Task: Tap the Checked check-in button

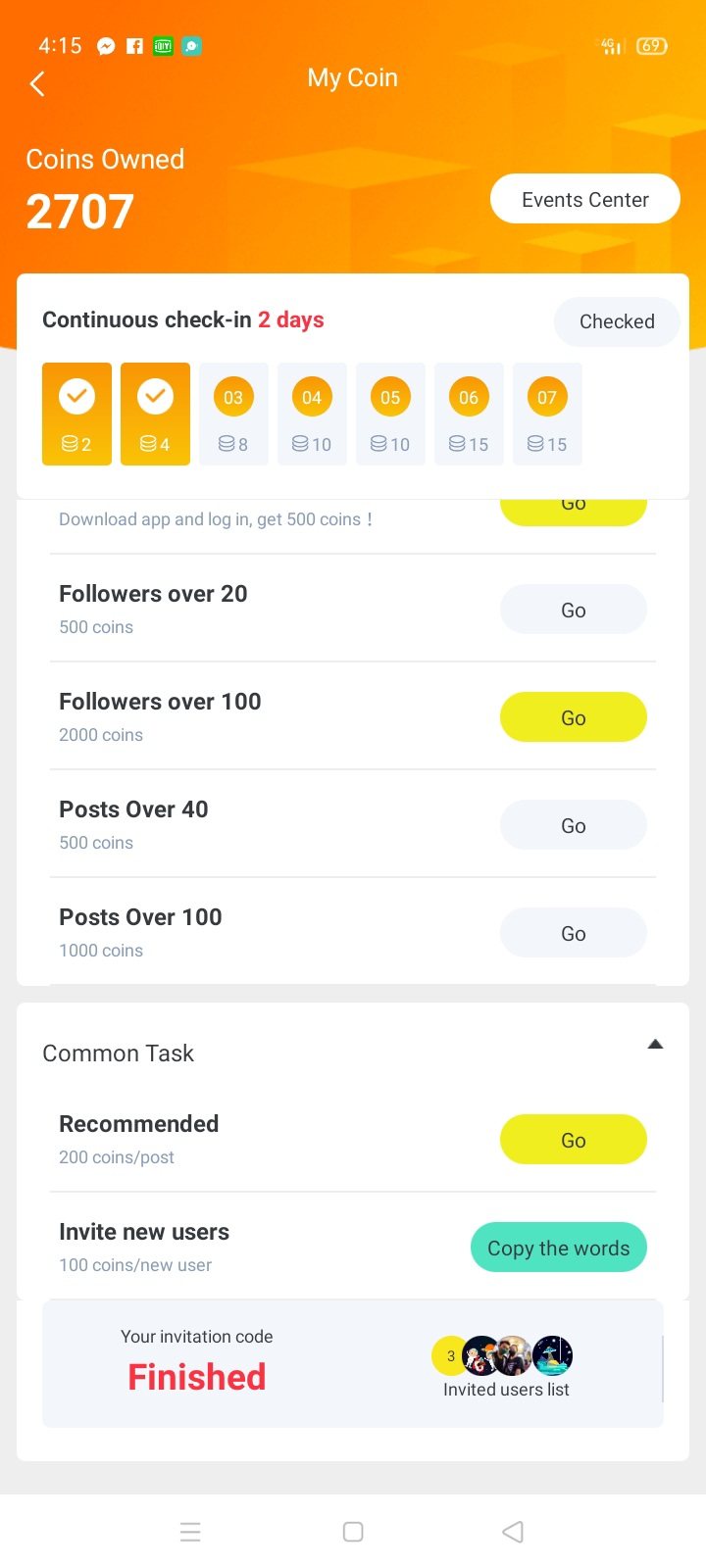Action: point(616,321)
